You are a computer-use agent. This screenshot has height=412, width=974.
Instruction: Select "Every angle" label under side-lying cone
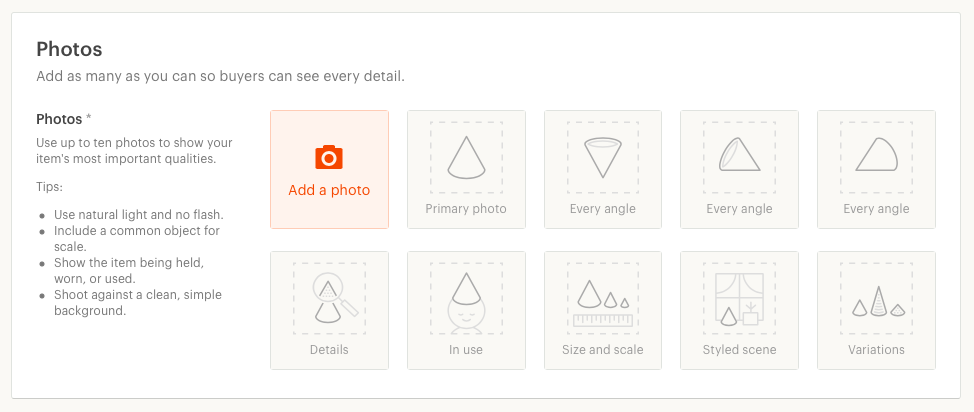pyautogui.click(x=876, y=209)
